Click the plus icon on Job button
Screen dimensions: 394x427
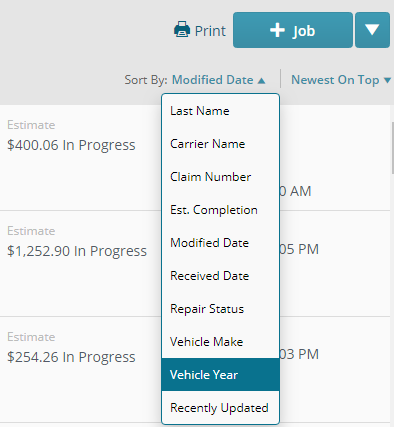[277, 30]
